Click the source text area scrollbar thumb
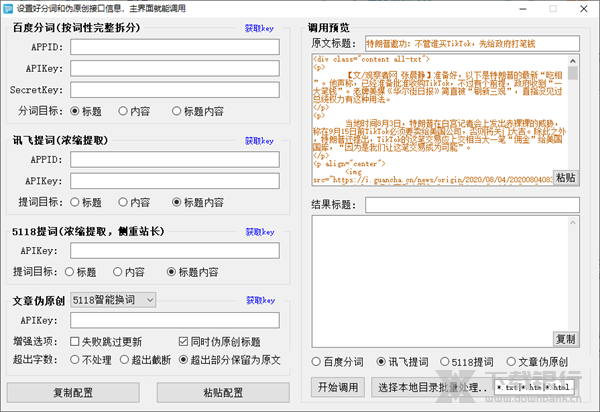The width and height of the screenshot is (600, 412). (572, 73)
